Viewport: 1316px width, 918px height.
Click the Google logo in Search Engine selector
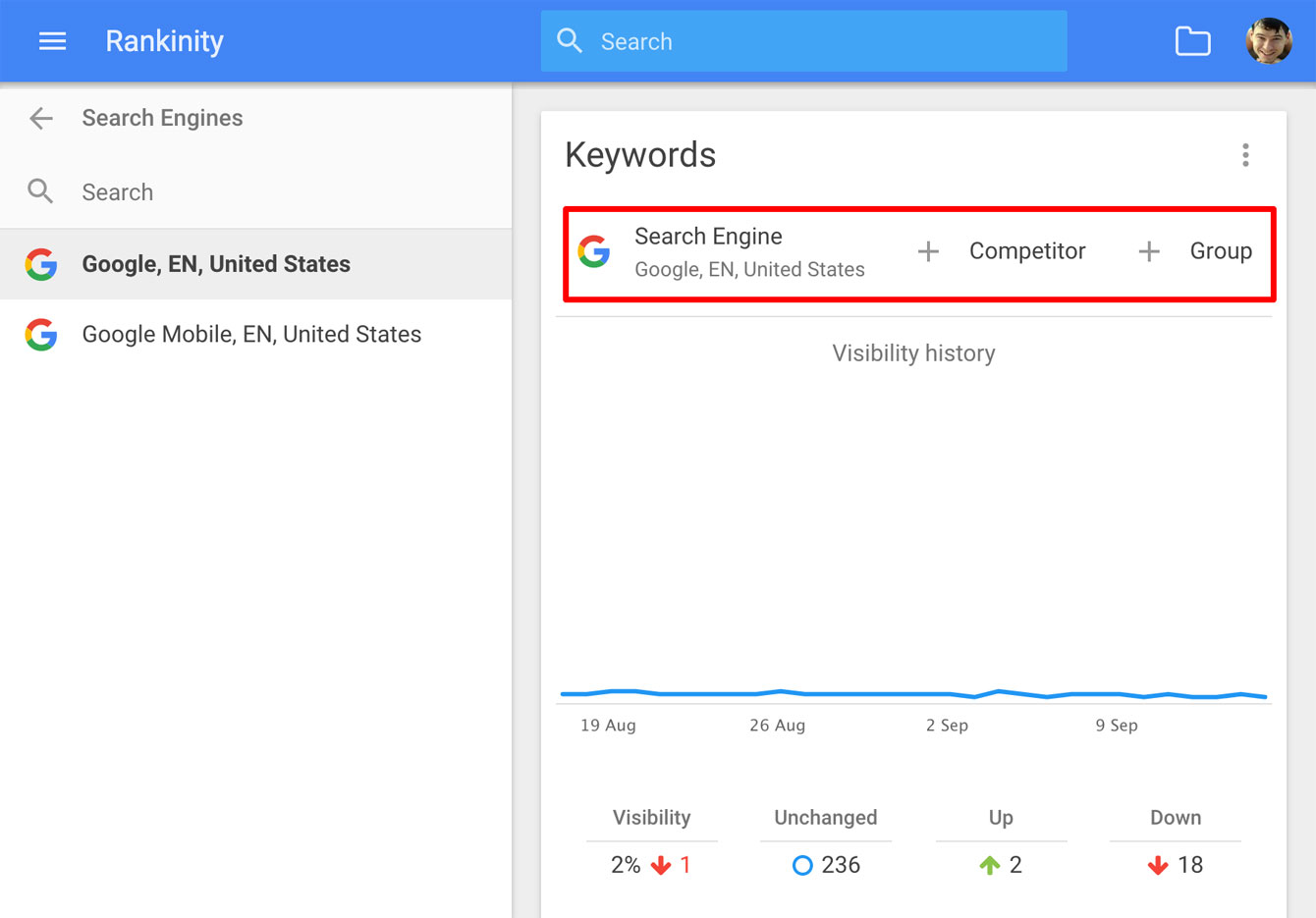click(594, 251)
